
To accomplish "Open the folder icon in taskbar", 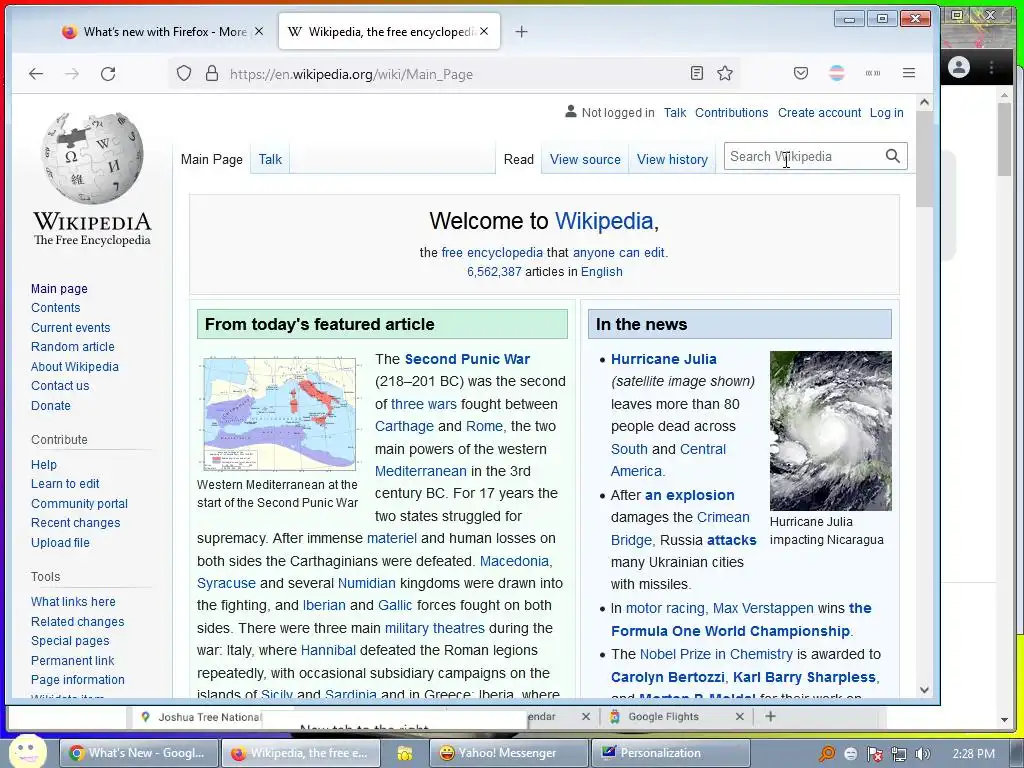I will point(405,754).
